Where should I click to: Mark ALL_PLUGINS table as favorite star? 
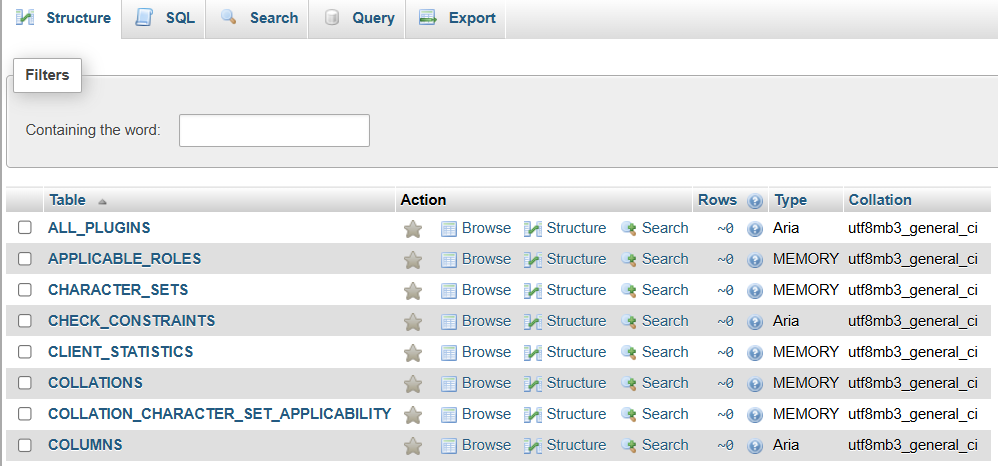coord(413,229)
